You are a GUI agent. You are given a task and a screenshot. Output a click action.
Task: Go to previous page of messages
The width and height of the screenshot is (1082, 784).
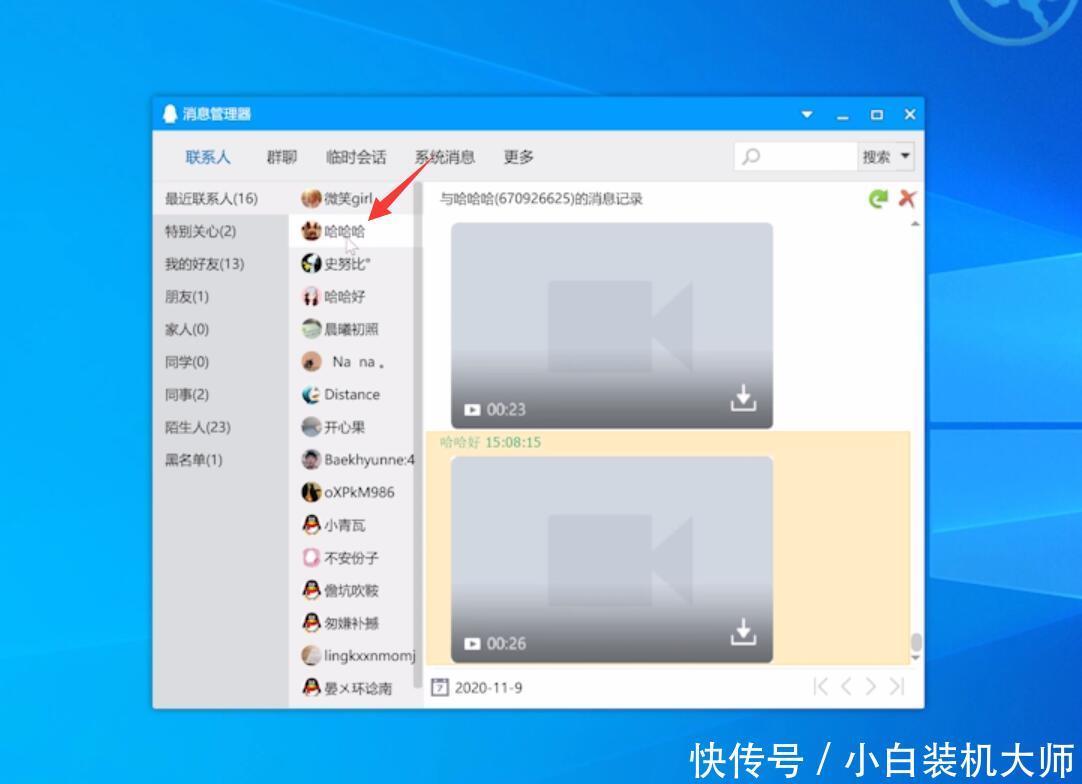[845, 687]
